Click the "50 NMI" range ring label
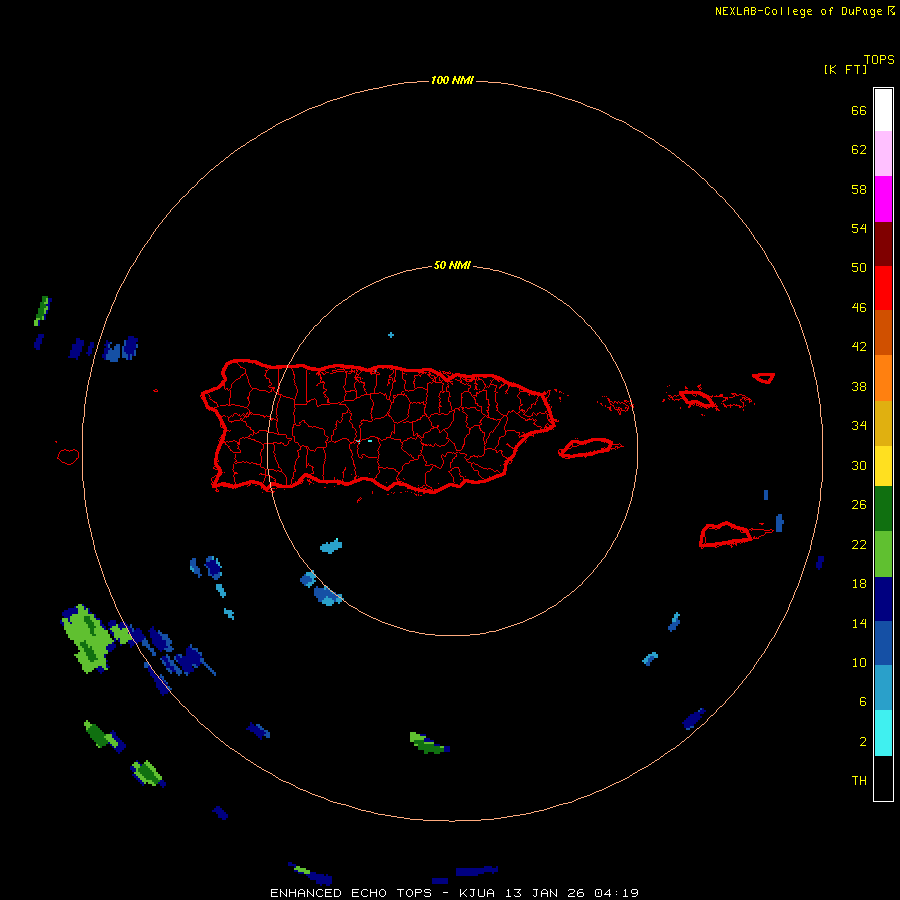Image resolution: width=900 pixels, height=900 pixels. coord(452,265)
